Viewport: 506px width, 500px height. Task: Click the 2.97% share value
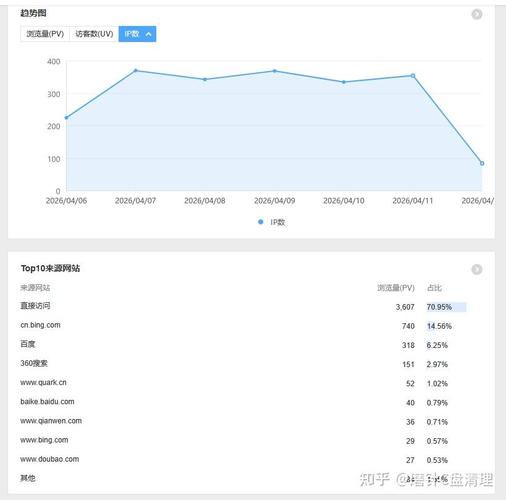[437, 364]
